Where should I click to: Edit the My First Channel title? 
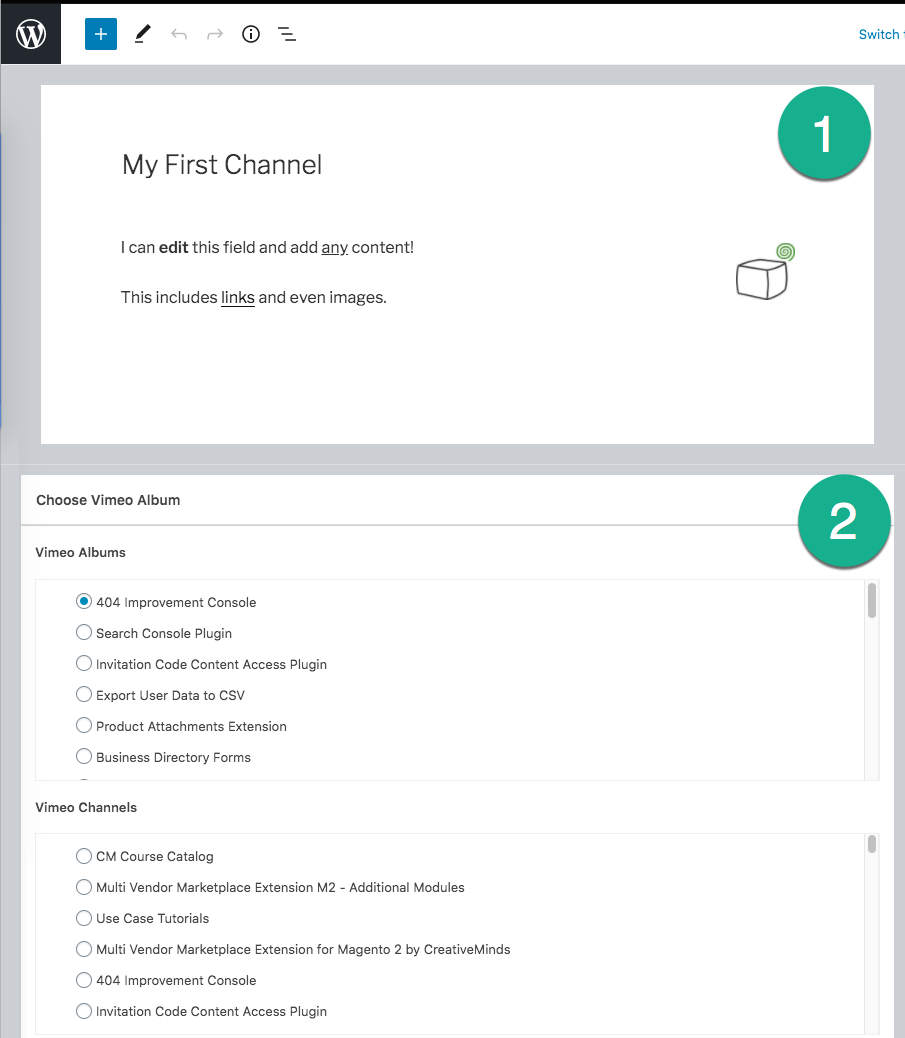pos(222,165)
